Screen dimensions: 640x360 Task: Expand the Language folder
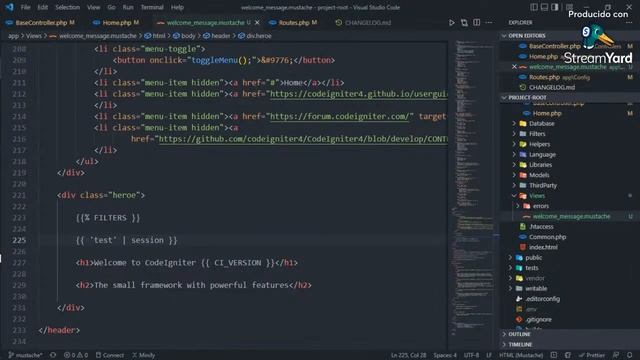coord(542,154)
